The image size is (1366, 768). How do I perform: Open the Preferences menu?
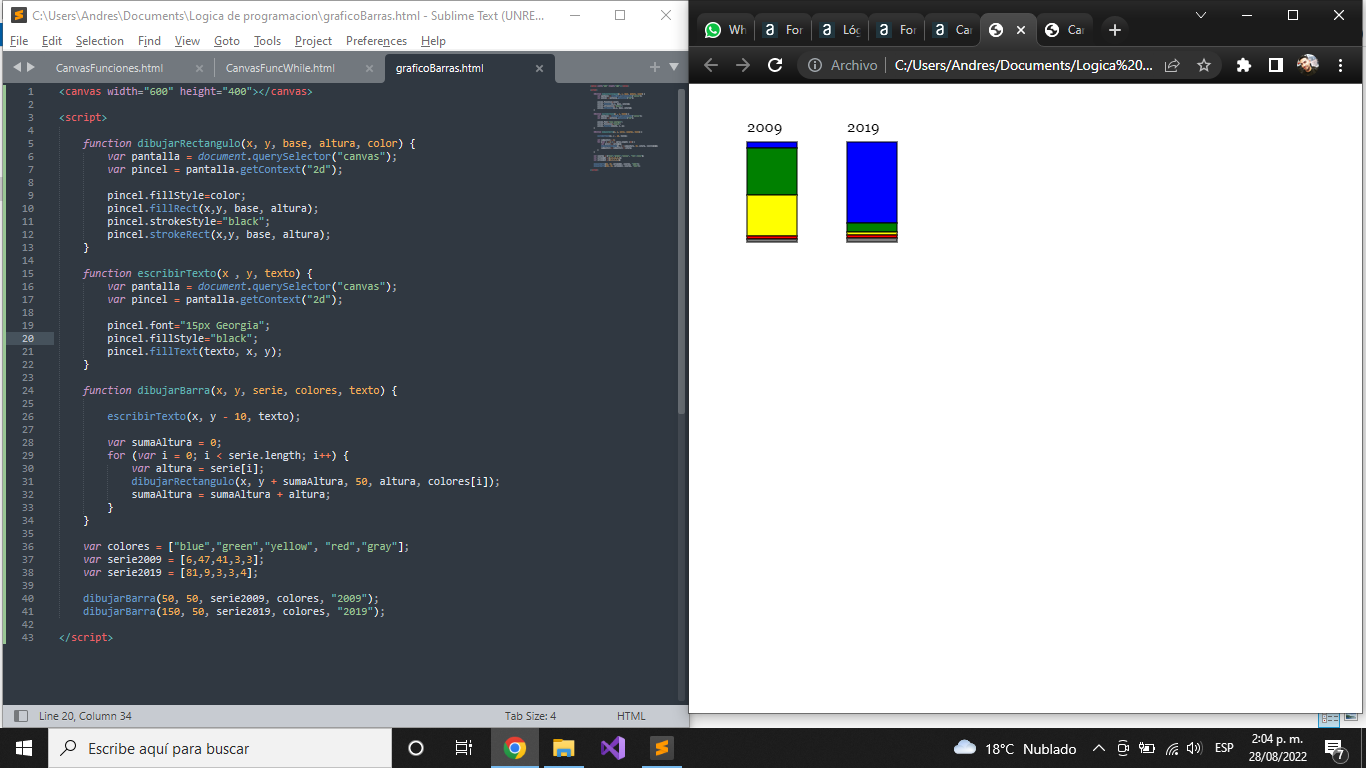coord(376,41)
